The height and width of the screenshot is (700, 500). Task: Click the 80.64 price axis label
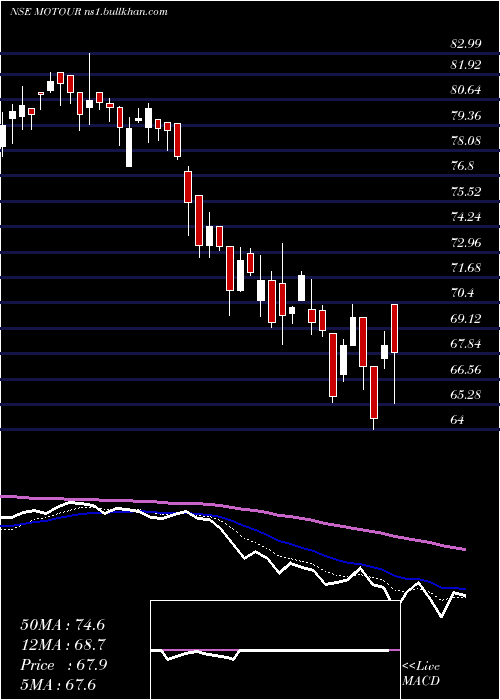[466, 90]
